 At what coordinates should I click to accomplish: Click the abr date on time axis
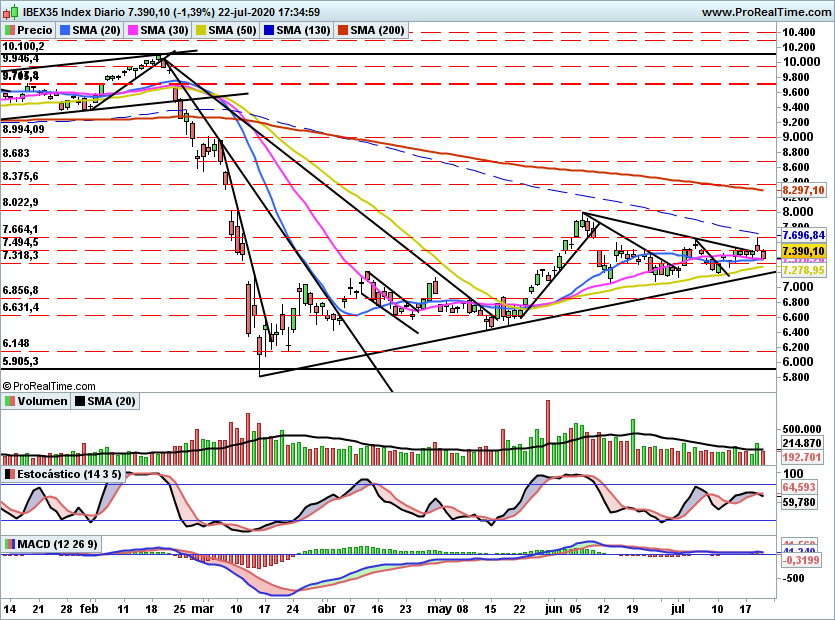pyautogui.click(x=326, y=609)
